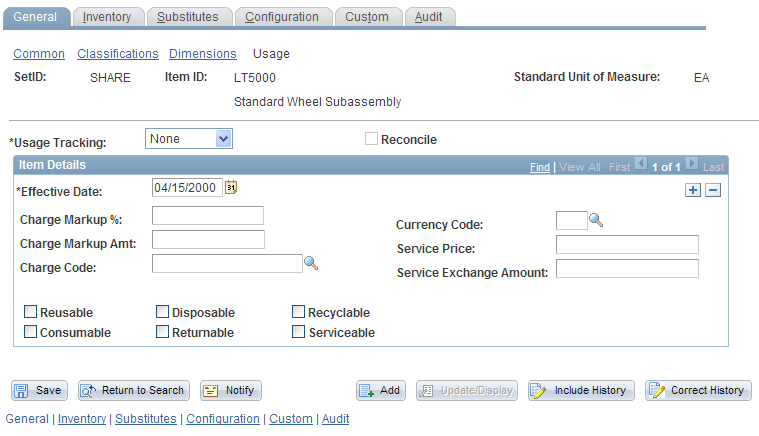Check the Consumable option
This screenshot has width=759, height=436.
pyautogui.click(x=30, y=331)
